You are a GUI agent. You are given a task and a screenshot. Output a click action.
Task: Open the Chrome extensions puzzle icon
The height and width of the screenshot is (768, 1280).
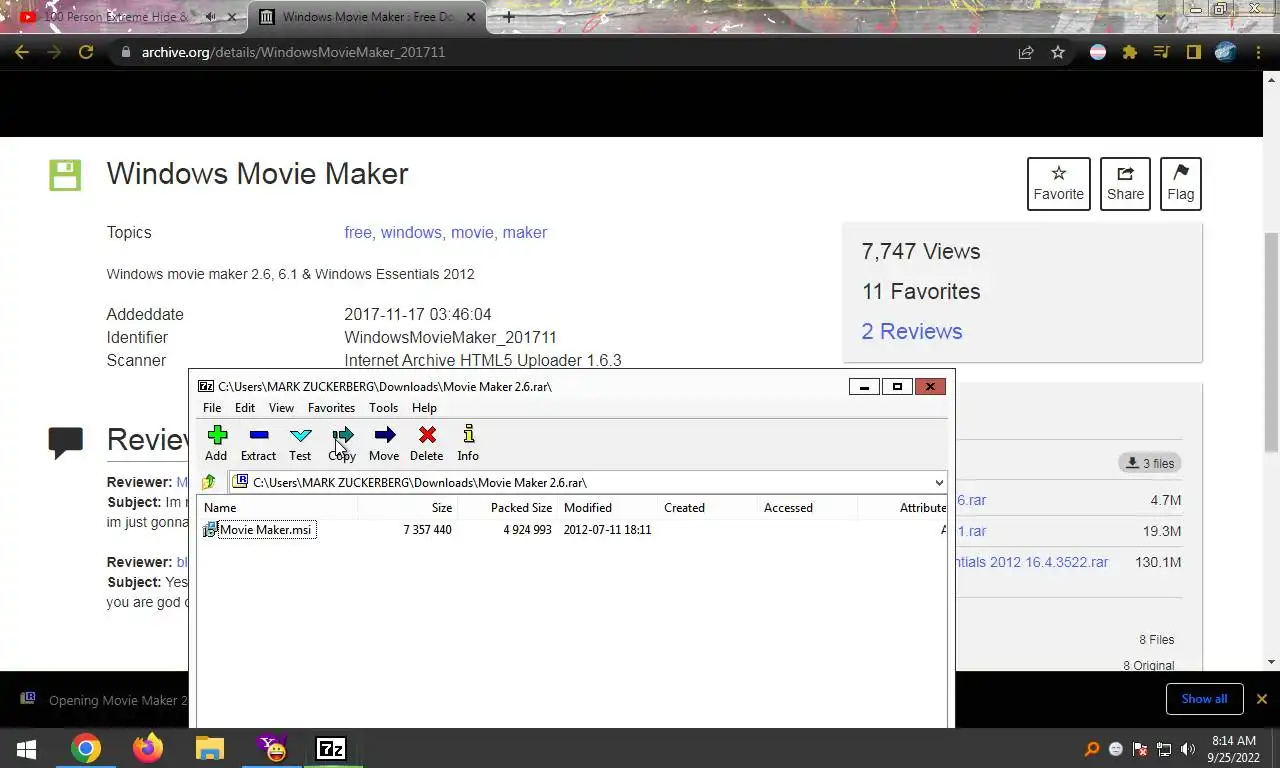tap(1130, 52)
